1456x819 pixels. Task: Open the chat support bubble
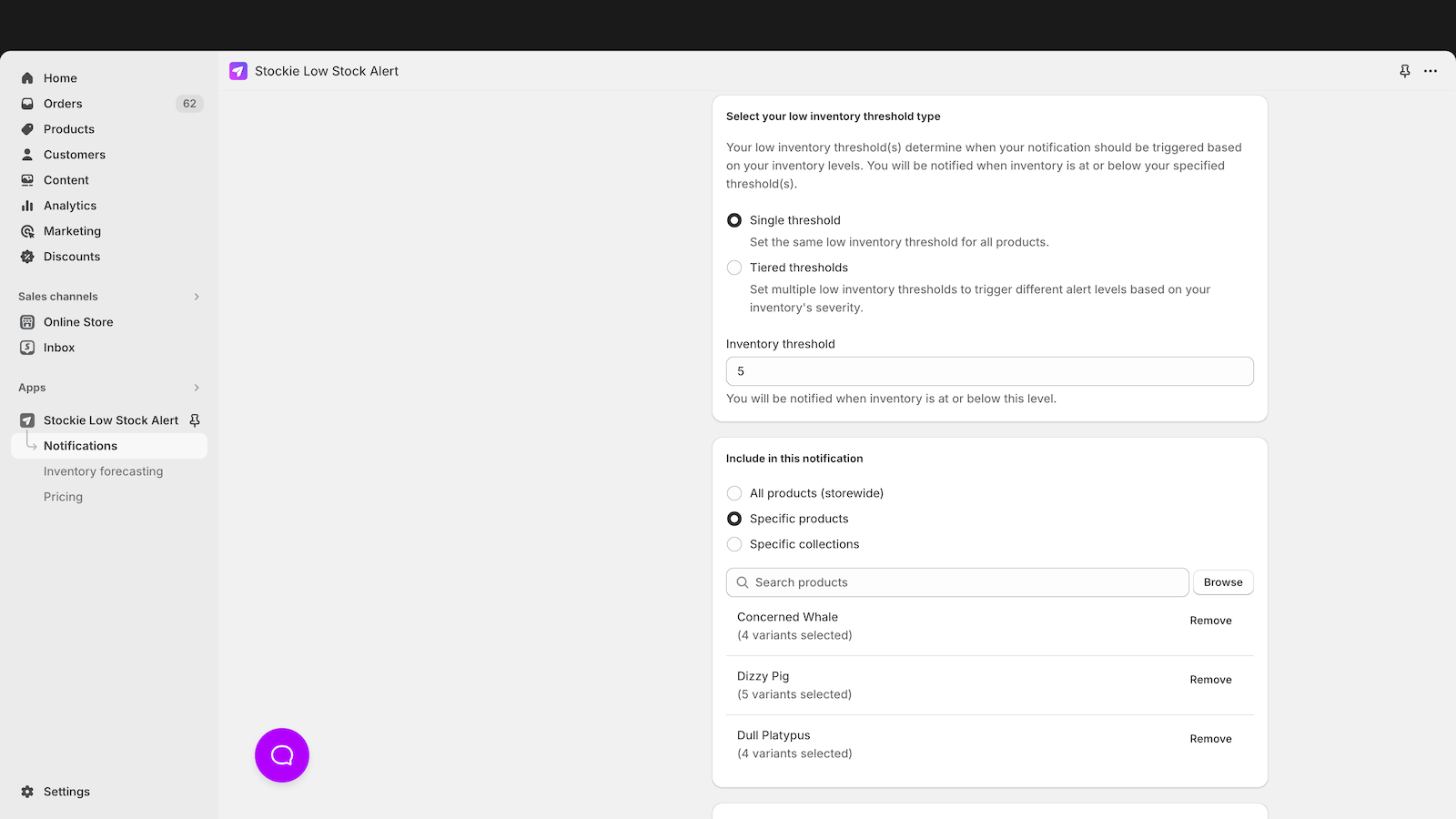click(x=281, y=754)
